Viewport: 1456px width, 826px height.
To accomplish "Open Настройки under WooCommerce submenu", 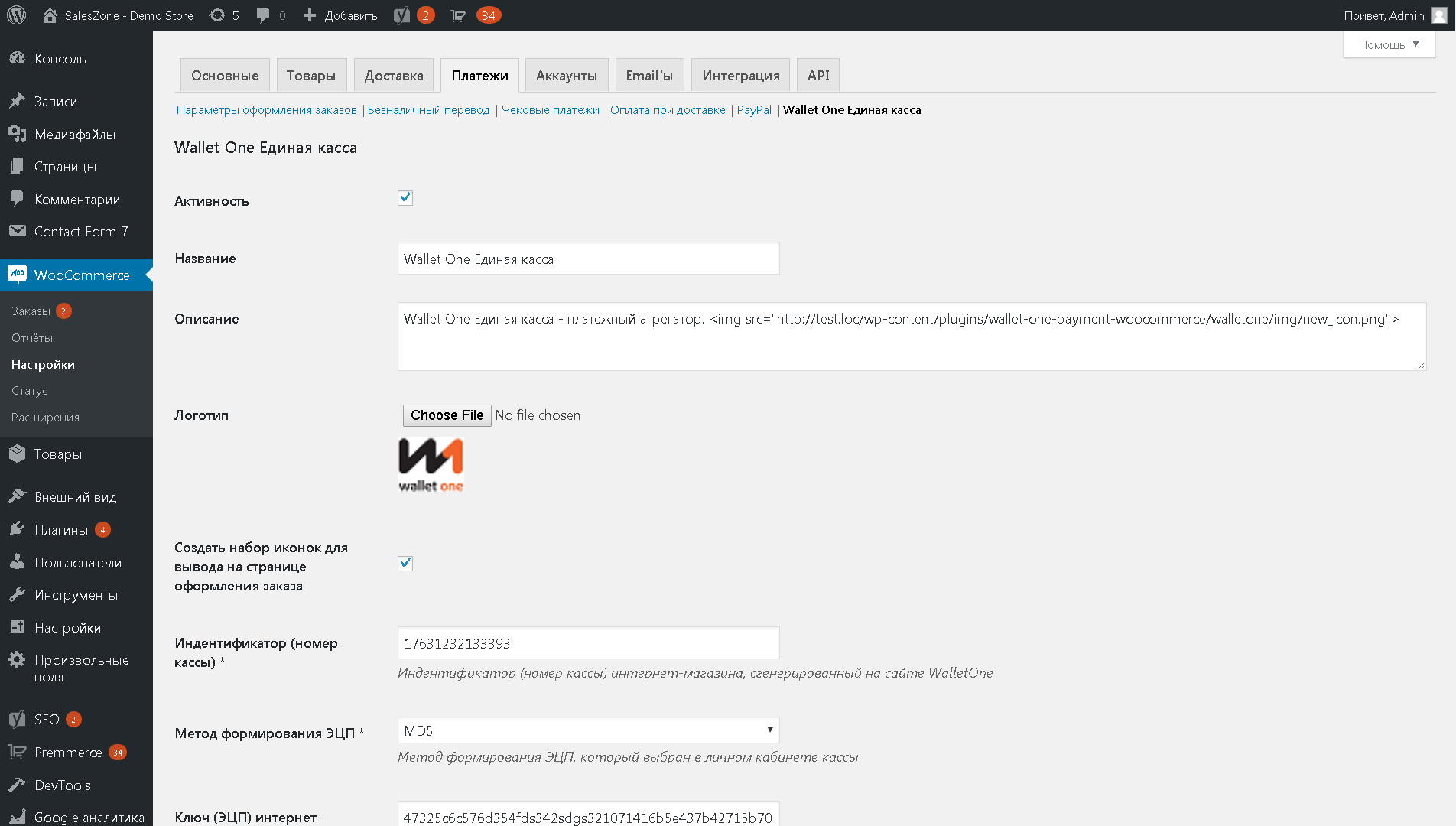I will pos(43,365).
